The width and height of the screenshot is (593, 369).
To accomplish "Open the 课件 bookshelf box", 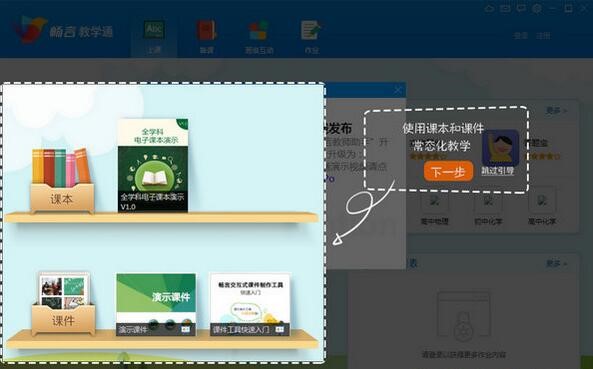I will pyautogui.click(x=63, y=304).
